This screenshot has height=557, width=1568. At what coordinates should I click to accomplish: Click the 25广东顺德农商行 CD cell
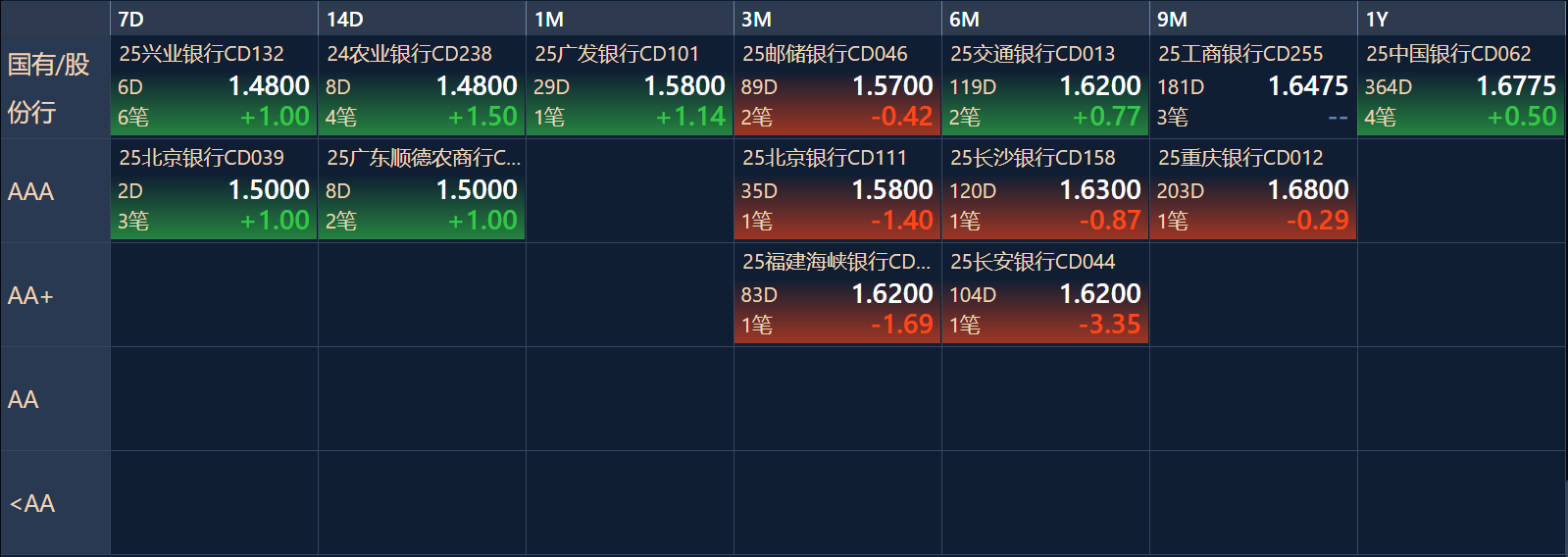click(x=422, y=190)
